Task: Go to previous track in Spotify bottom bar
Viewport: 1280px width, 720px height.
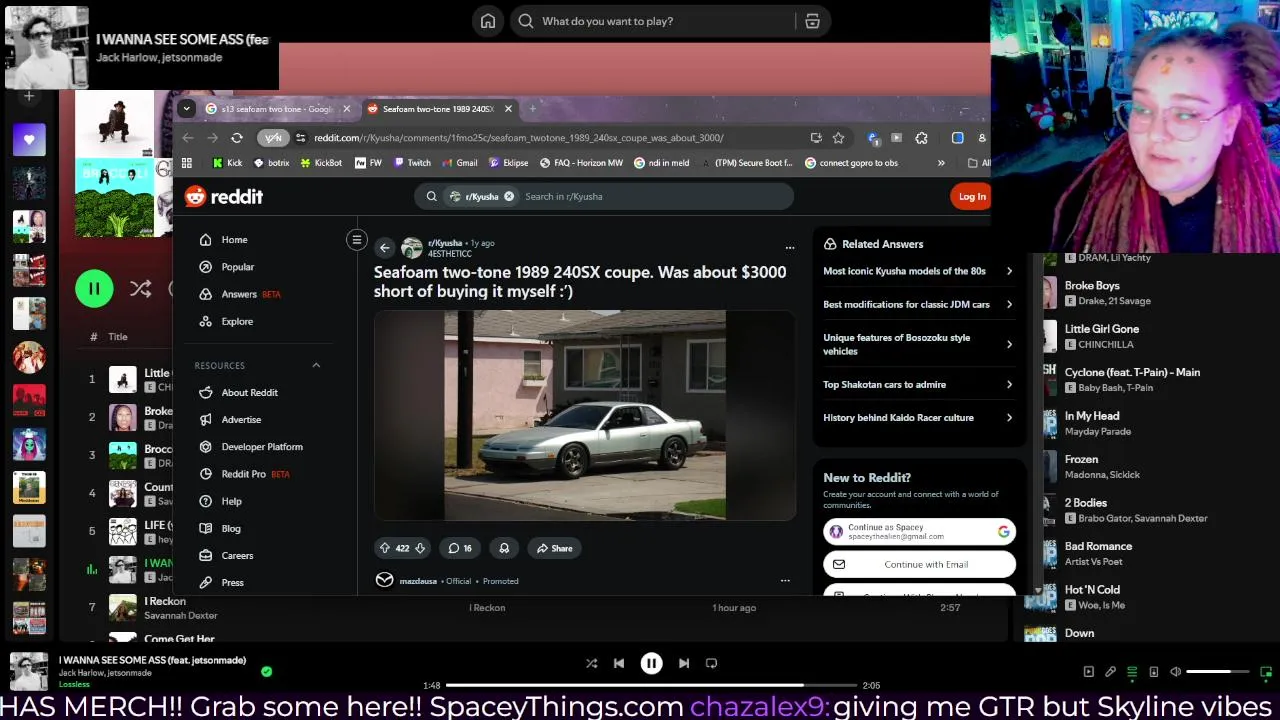Action: (x=619, y=663)
